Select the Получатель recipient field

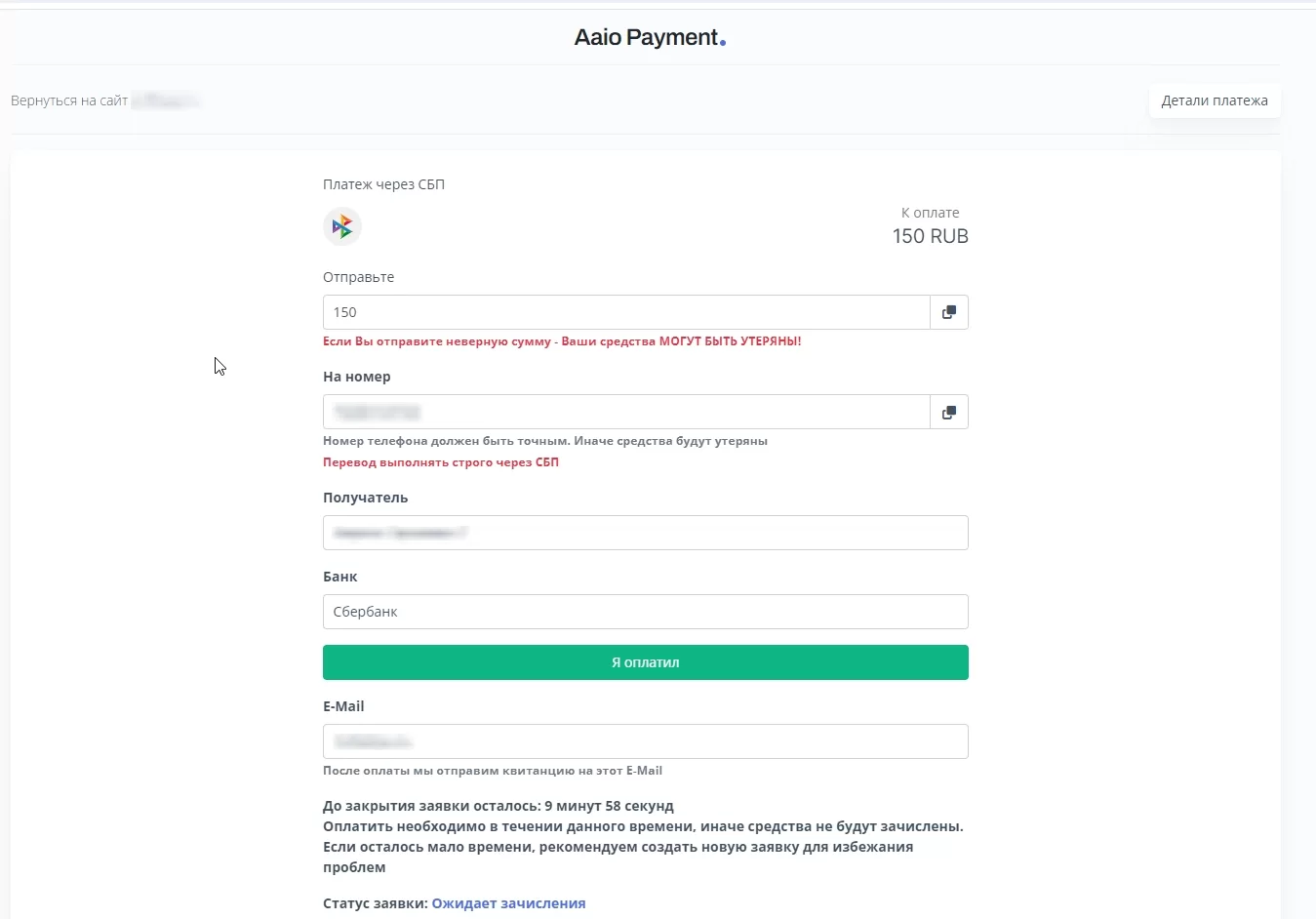645,533
